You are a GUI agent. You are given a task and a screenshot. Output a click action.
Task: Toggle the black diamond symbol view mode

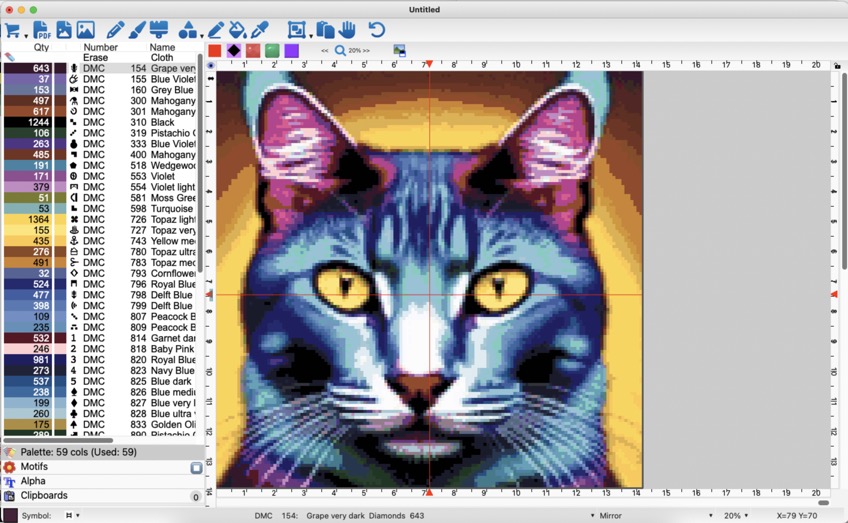coord(233,50)
